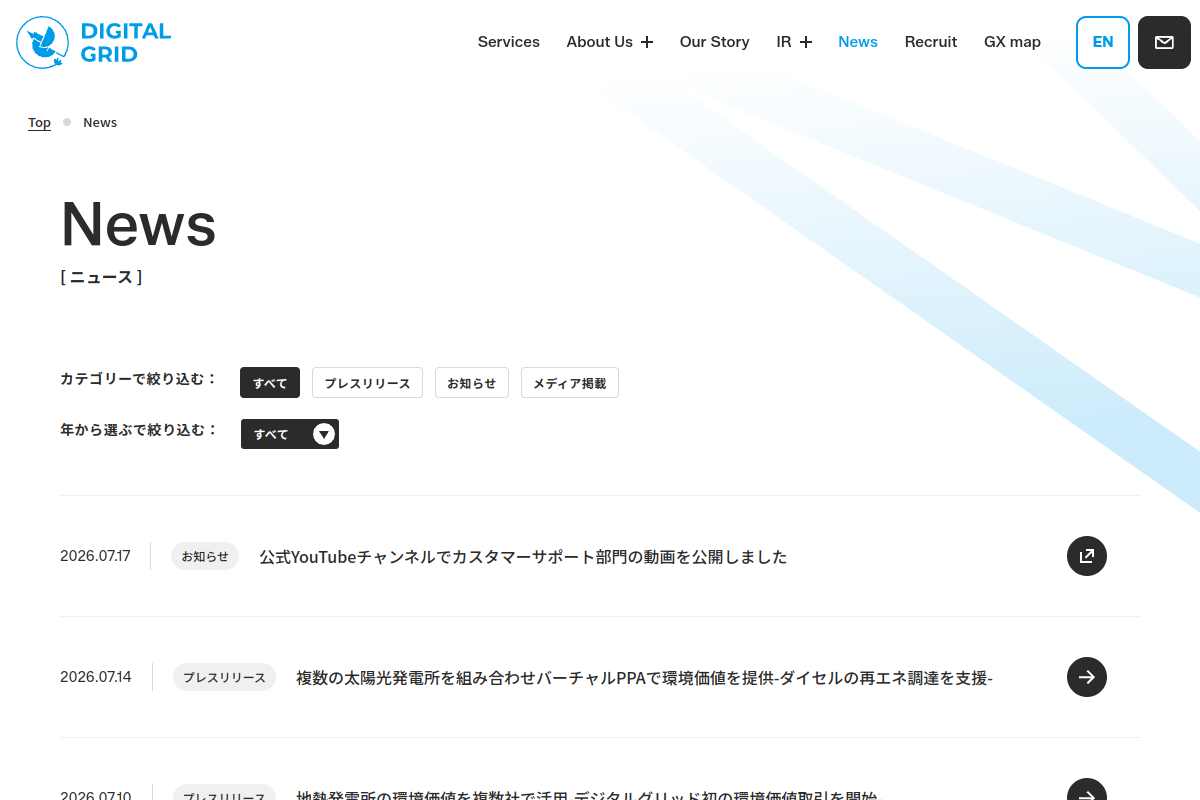Click the 年から選ぶで絞り込む label
Image resolution: width=1200 pixels, height=800 pixels.
138,430
